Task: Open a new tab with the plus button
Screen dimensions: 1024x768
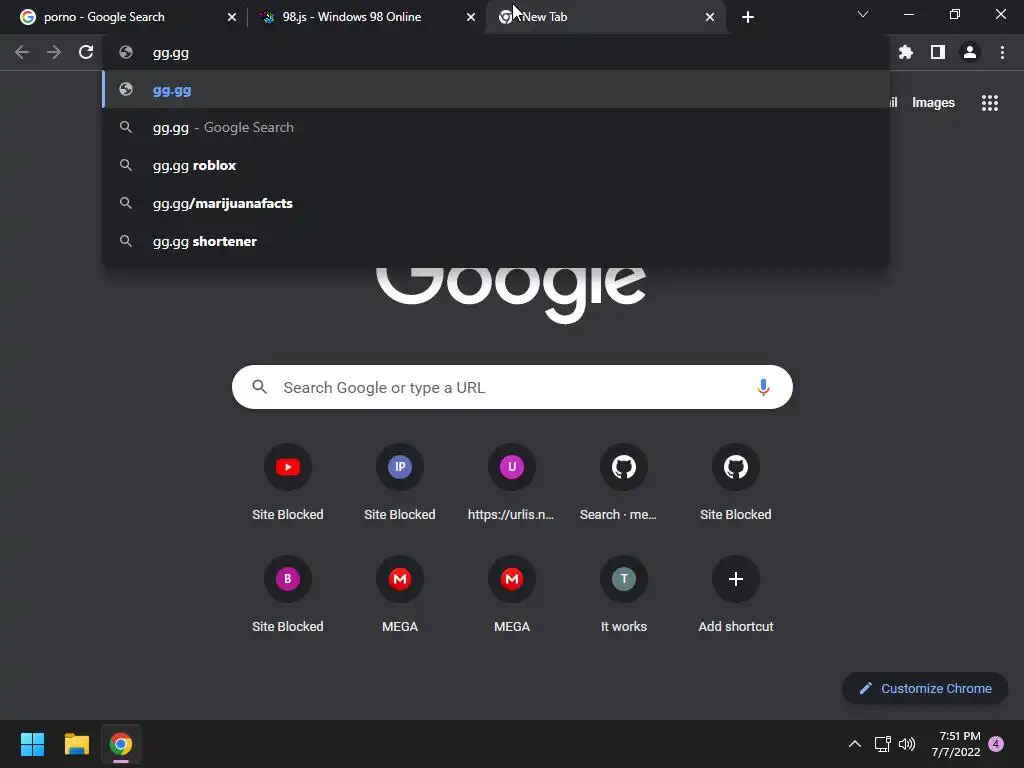Action: point(748,17)
